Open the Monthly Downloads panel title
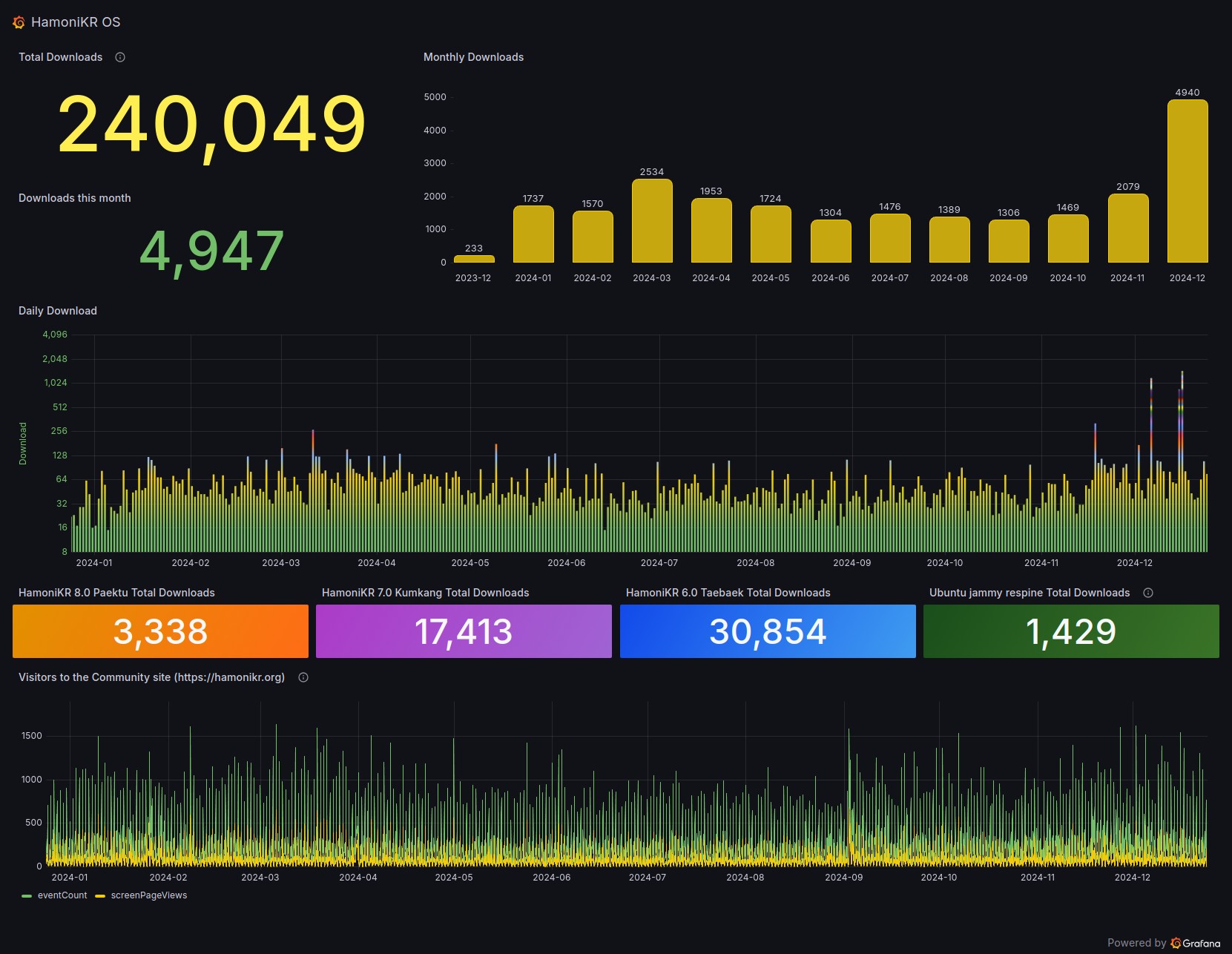Image resolution: width=1232 pixels, height=954 pixels. [473, 57]
